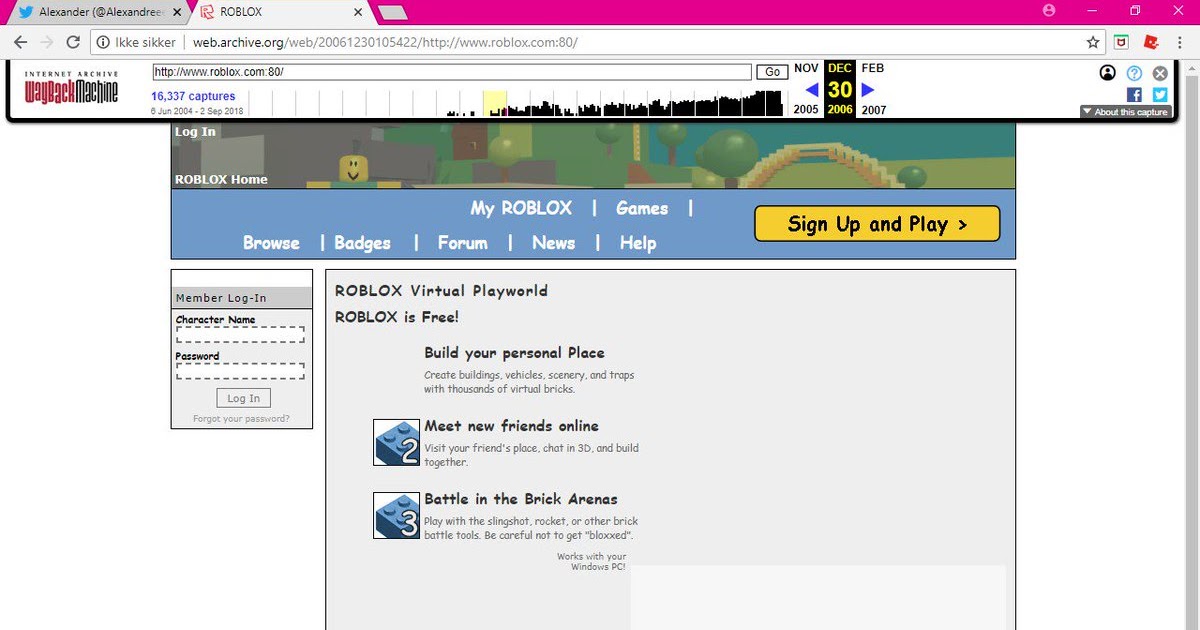Click the browser forward arrow

(x=47, y=42)
